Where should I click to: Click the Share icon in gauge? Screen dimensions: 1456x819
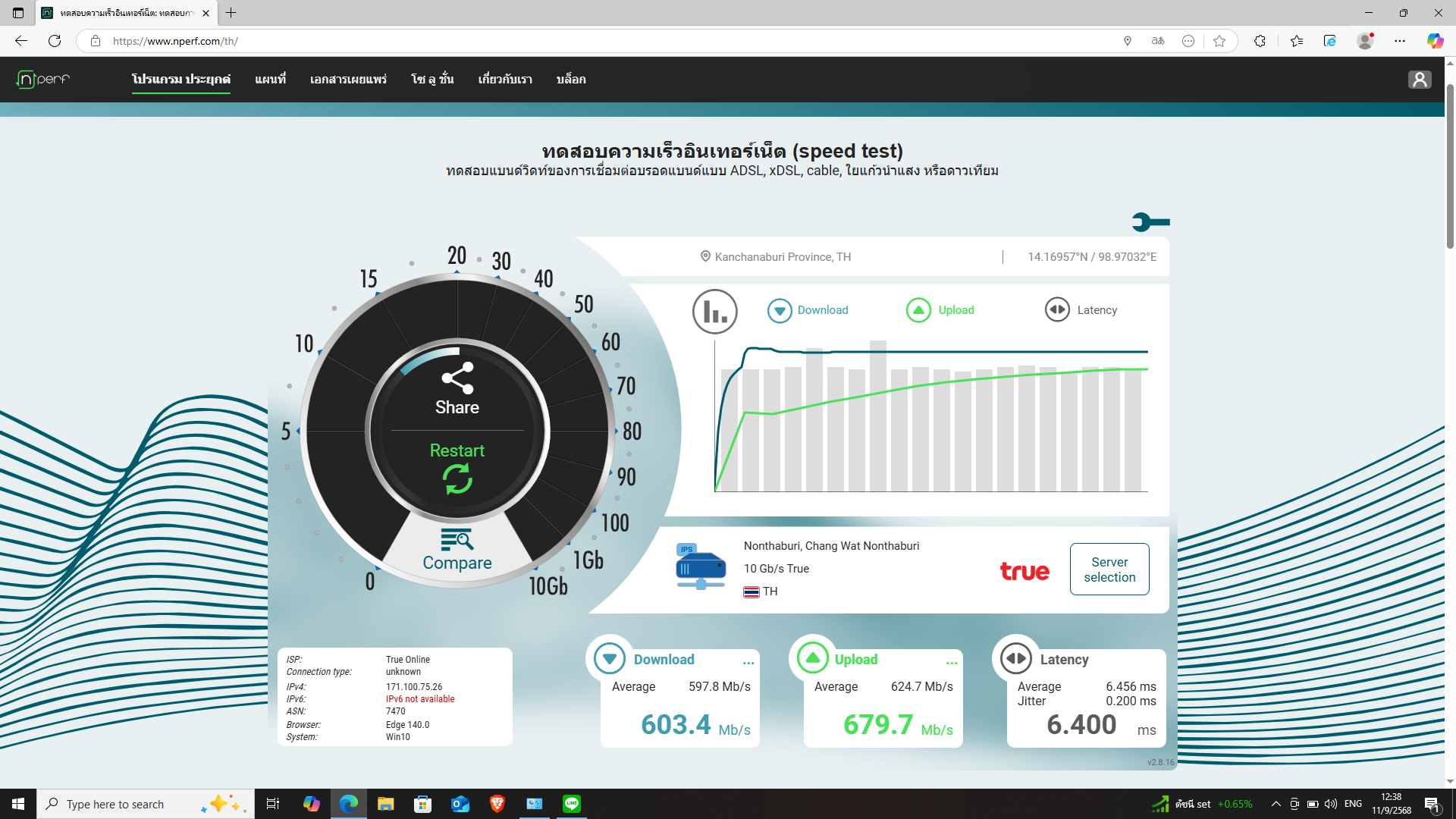tap(457, 378)
